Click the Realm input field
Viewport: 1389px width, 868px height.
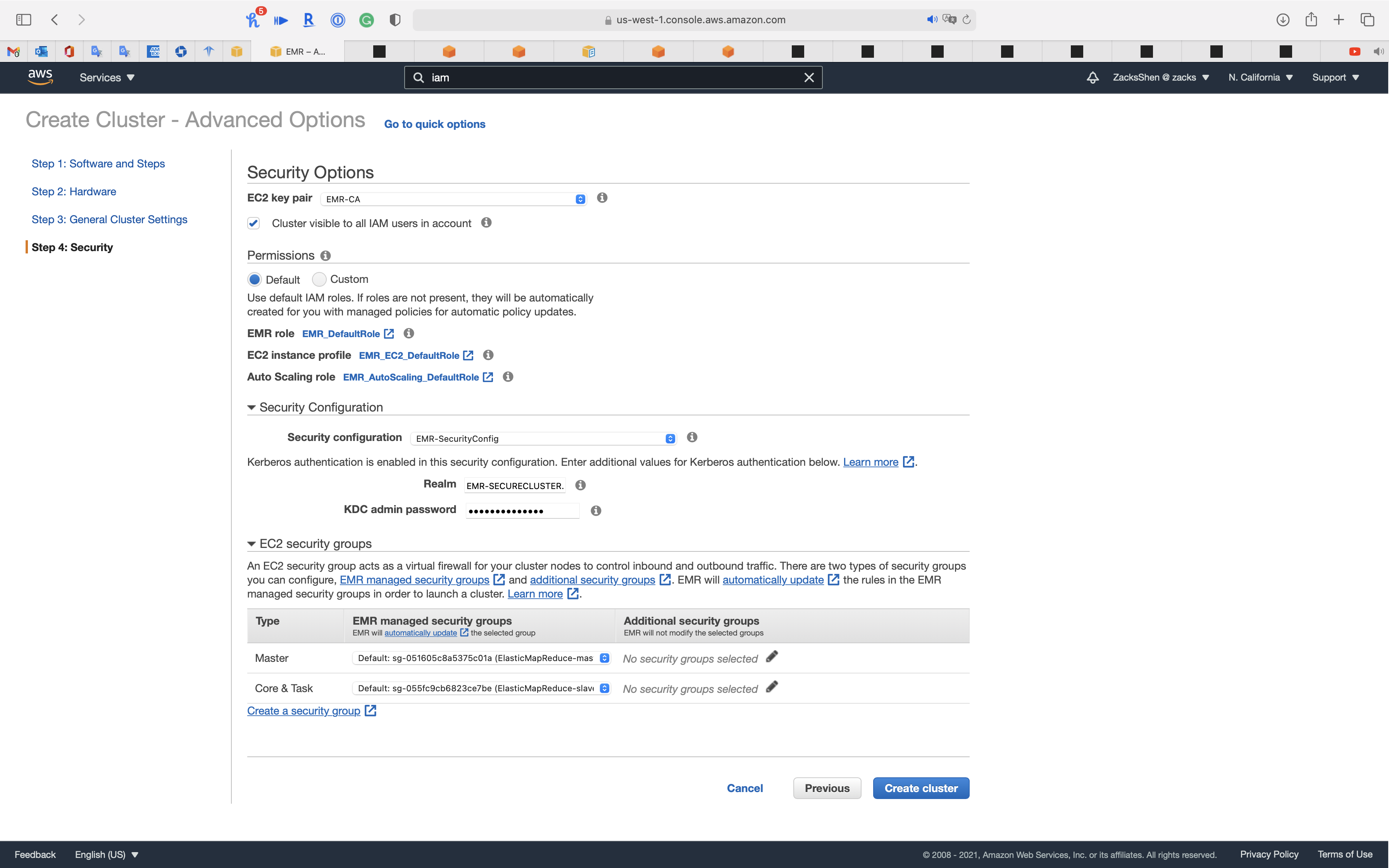pos(514,486)
